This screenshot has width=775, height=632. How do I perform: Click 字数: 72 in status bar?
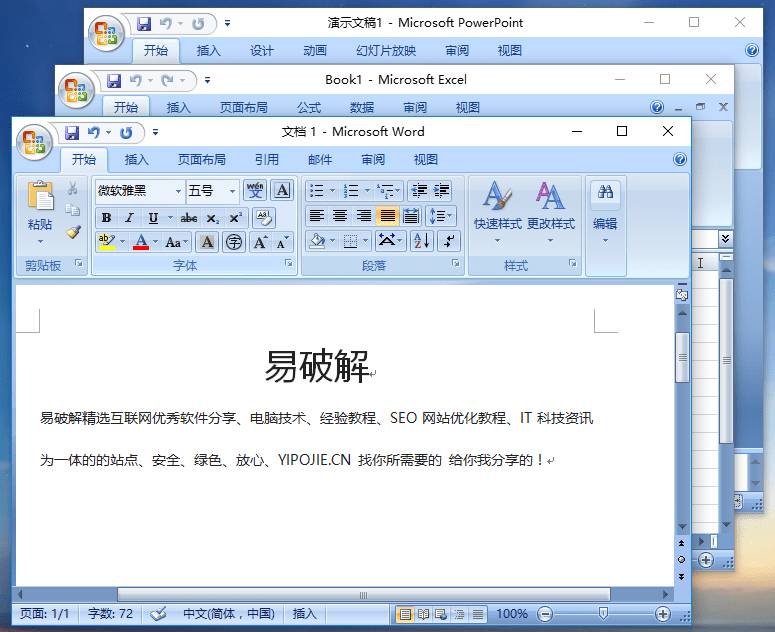pos(110,614)
